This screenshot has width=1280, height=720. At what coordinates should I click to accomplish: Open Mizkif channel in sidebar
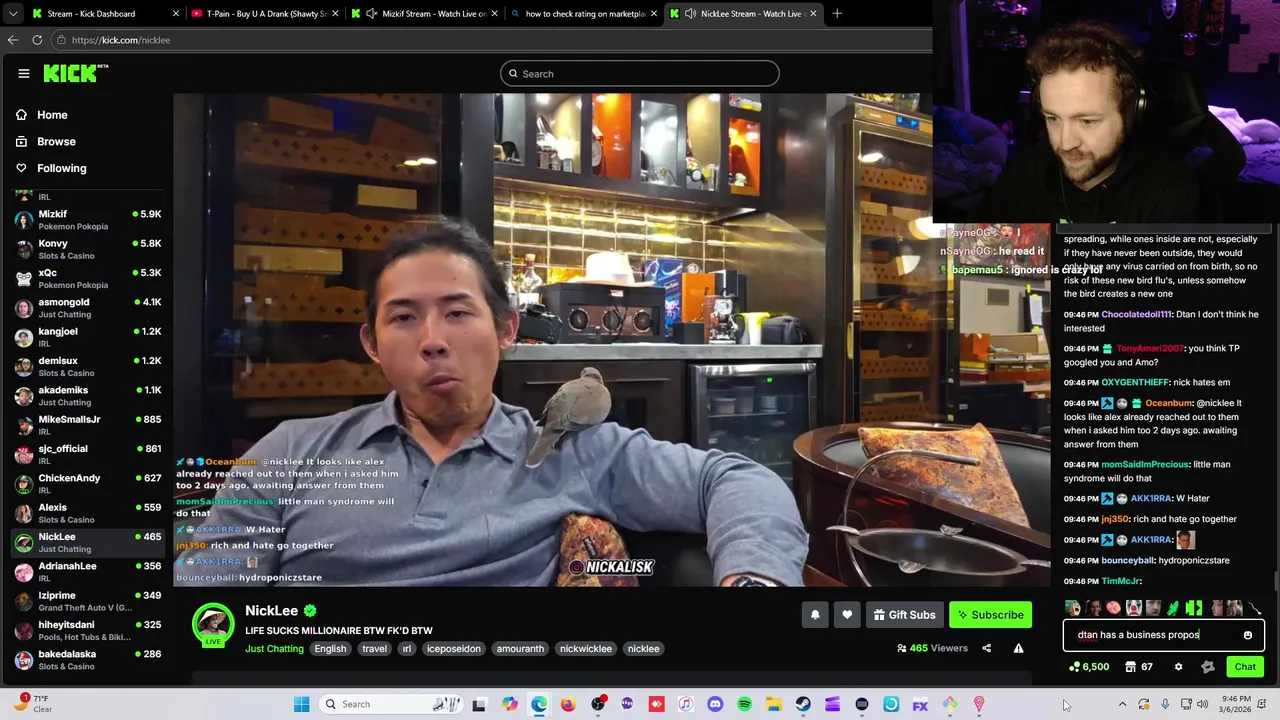click(x=87, y=220)
